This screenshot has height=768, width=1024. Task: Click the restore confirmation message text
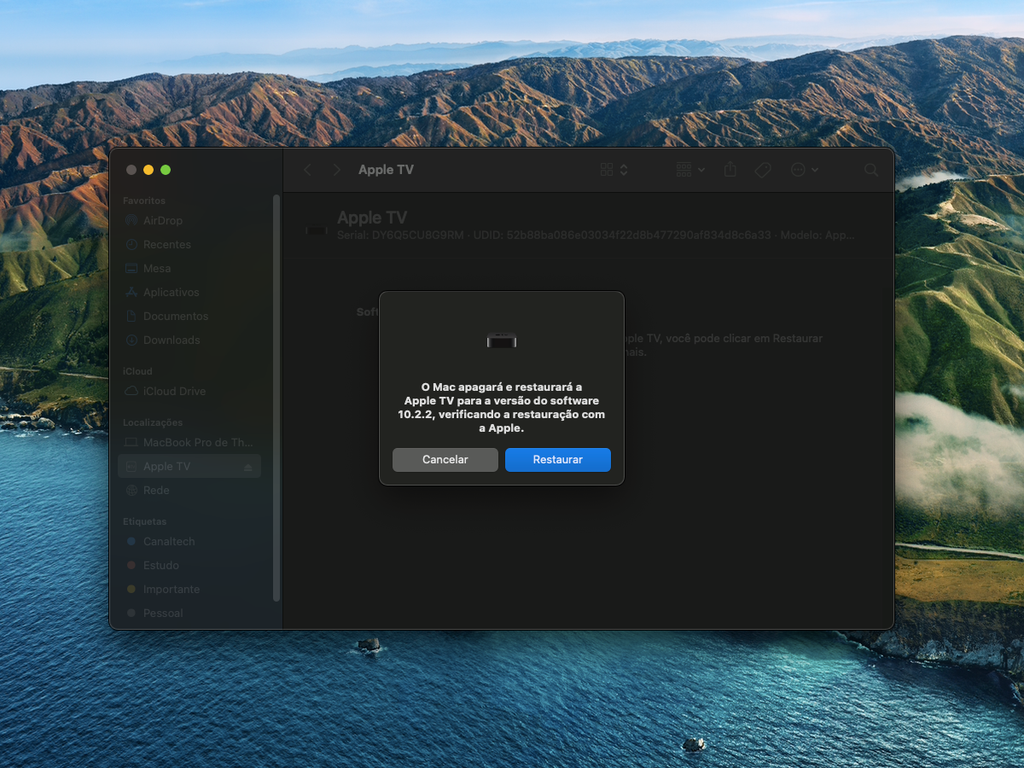pos(502,408)
